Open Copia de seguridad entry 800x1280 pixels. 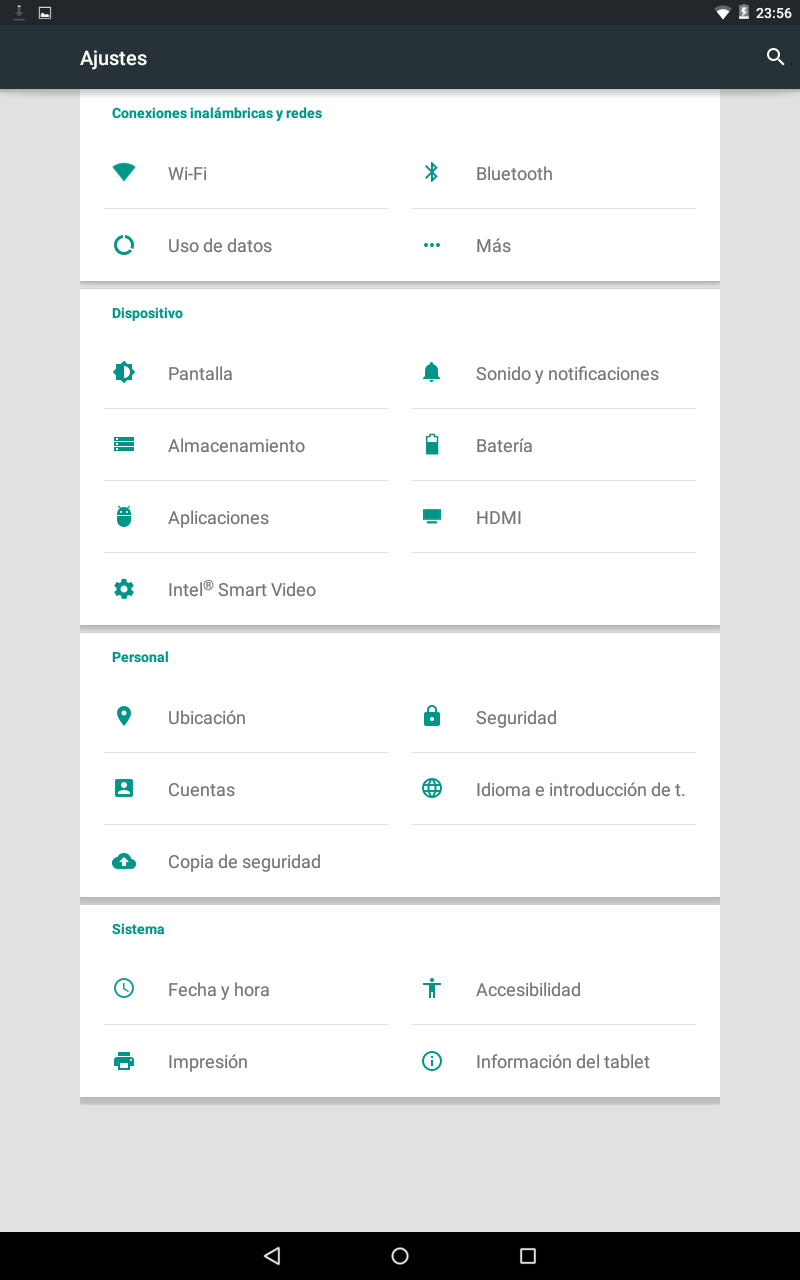pos(246,861)
